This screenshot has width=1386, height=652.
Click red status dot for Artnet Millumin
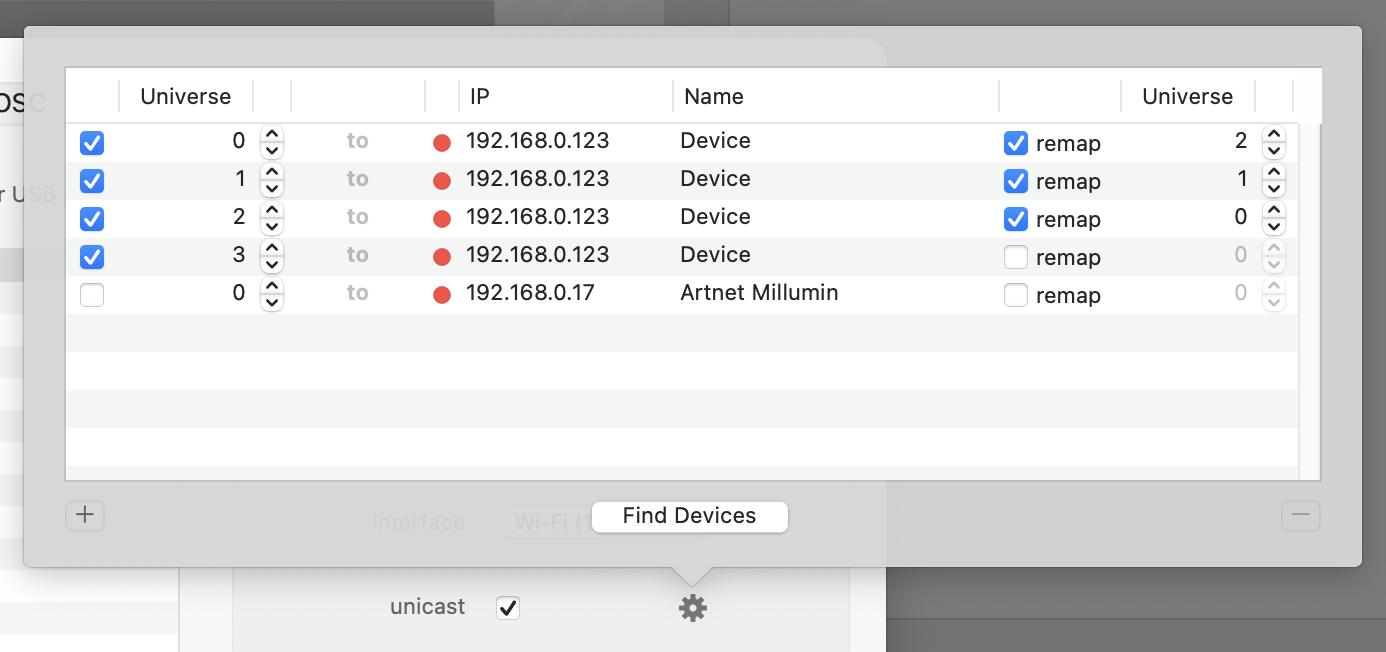(x=442, y=295)
